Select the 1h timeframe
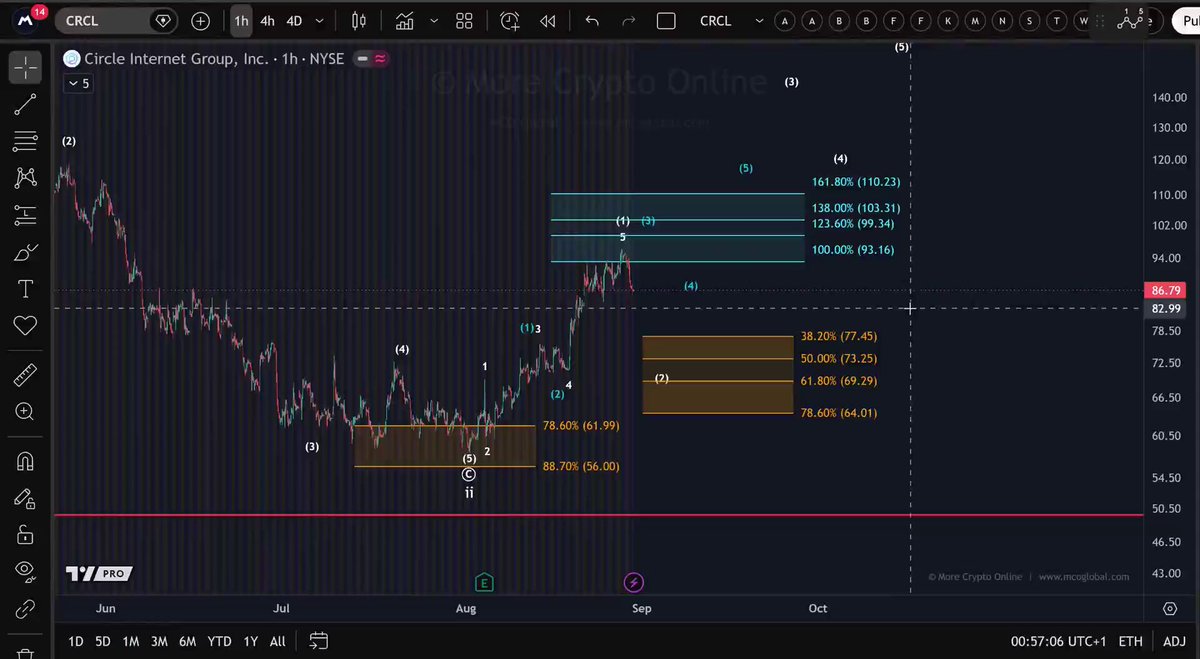The height and width of the screenshot is (659, 1200). 241,20
